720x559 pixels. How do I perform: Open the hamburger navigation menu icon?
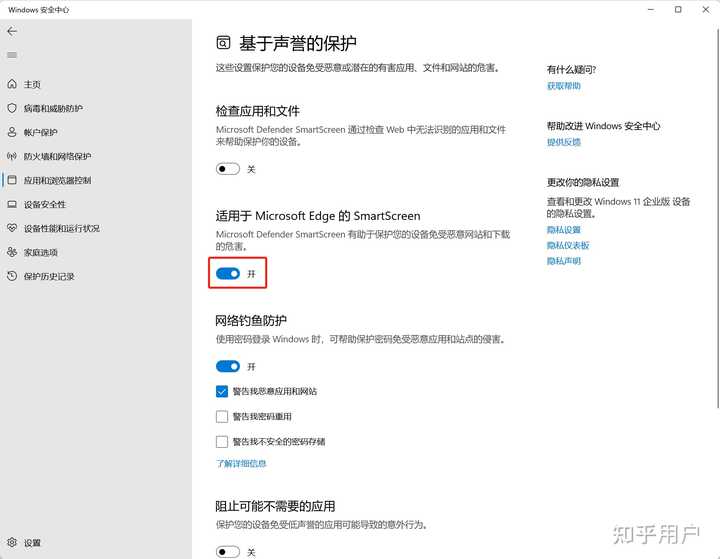(x=12, y=55)
